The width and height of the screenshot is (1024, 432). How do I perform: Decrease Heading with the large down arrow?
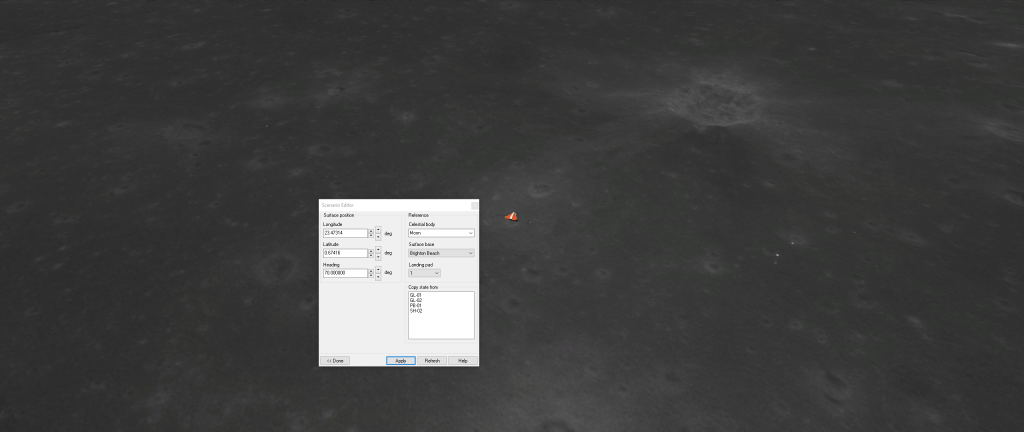click(x=378, y=277)
